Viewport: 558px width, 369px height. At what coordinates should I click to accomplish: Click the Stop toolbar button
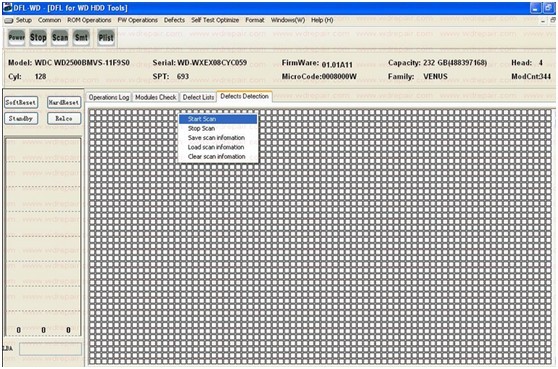pos(38,37)
